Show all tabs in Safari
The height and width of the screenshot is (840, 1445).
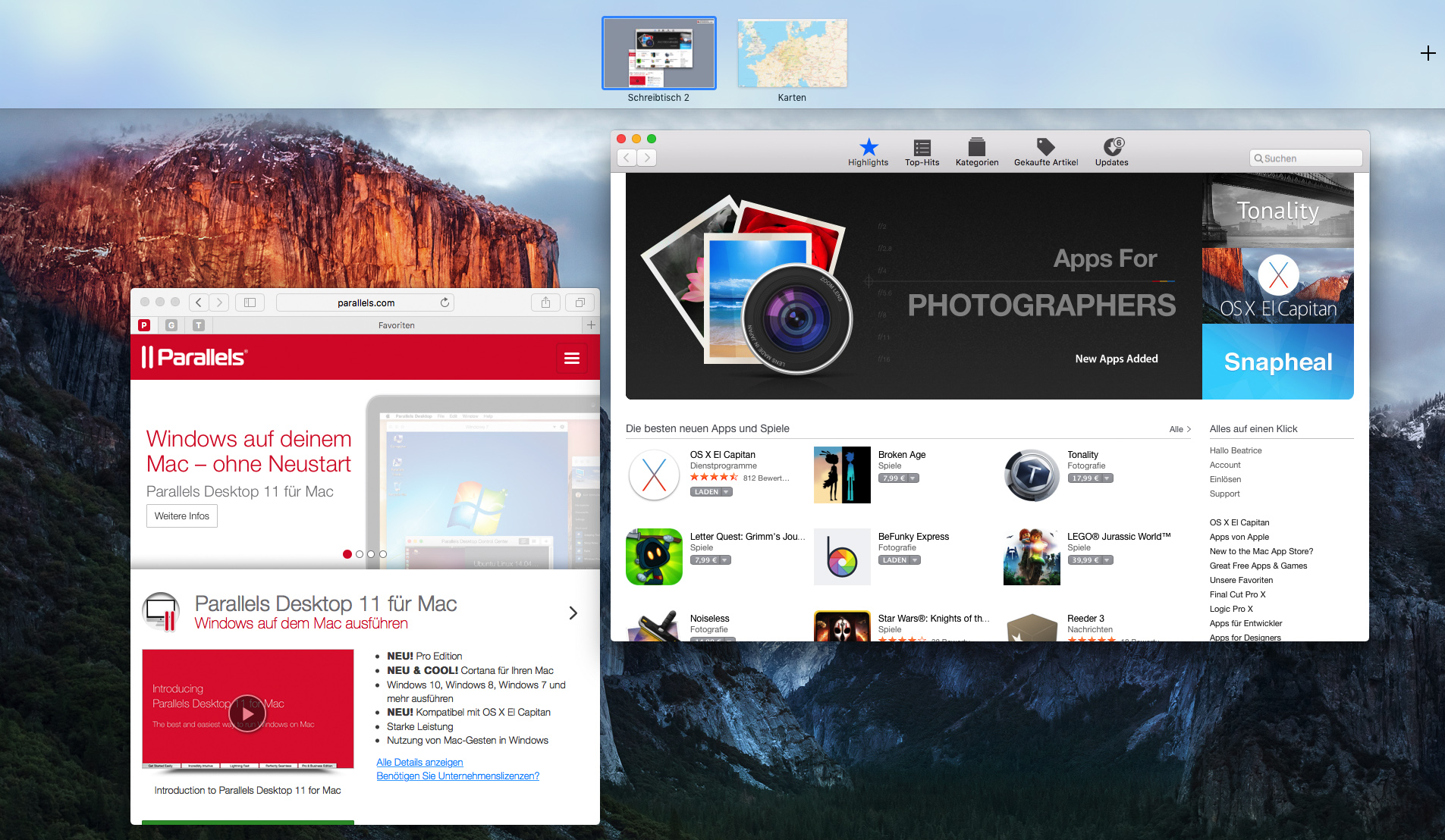pyautogui.click(x=580, y=302)
